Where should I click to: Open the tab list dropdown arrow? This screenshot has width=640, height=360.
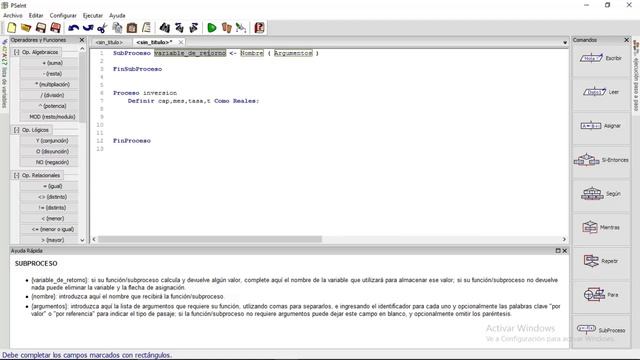(565, 42)
